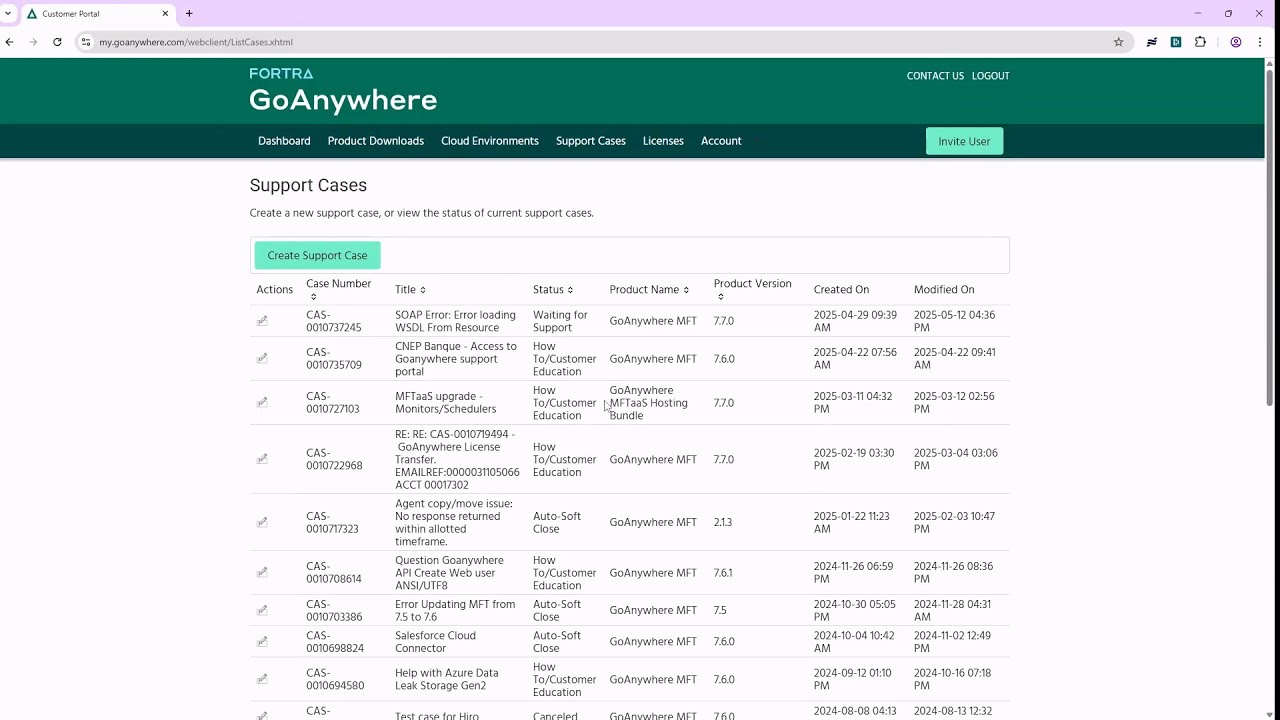Click the Invite User button

click(964, 141)
